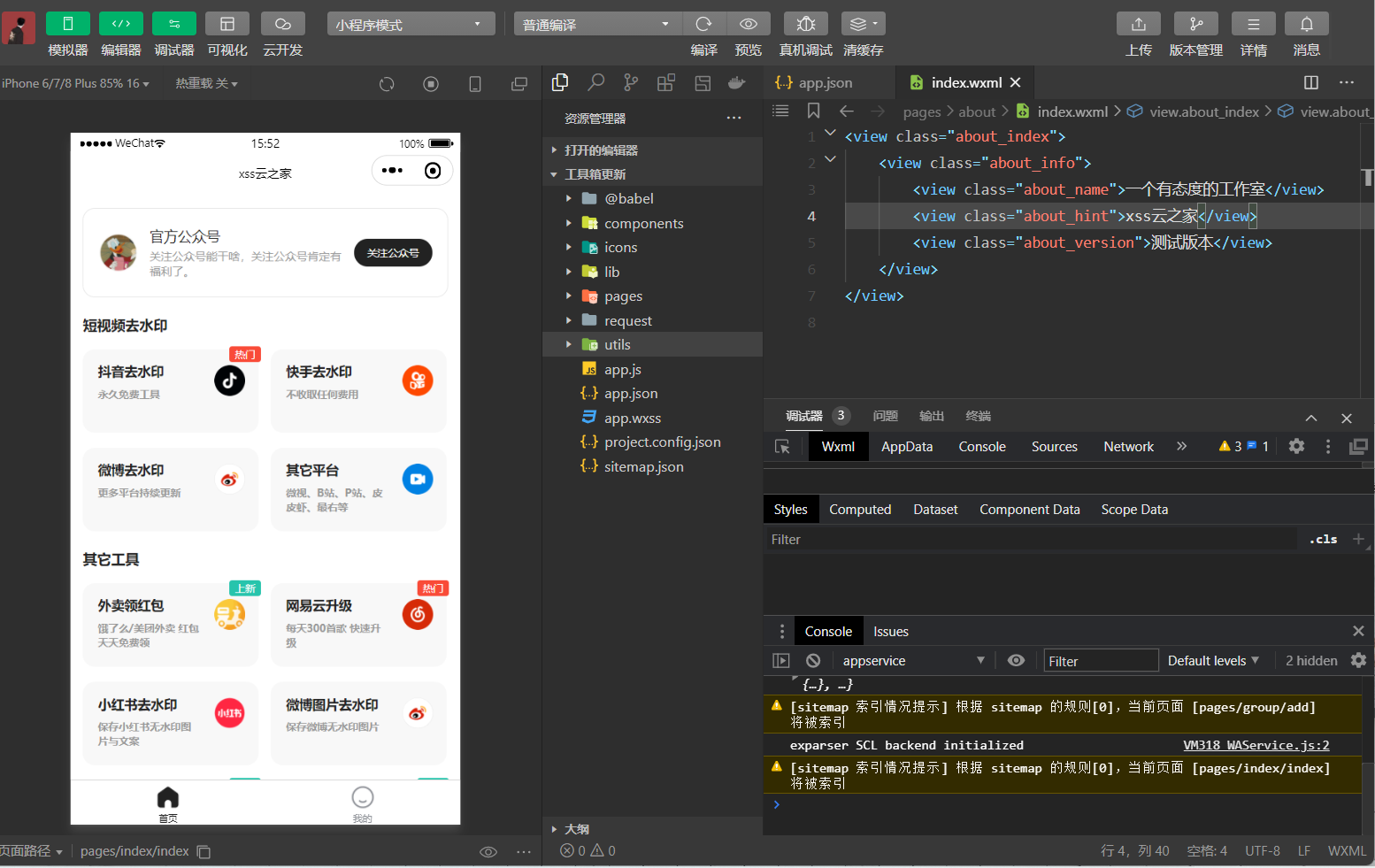Screen dimensions: 1375x868
Task: Click the preview eye icon
Action: (749, 24)
